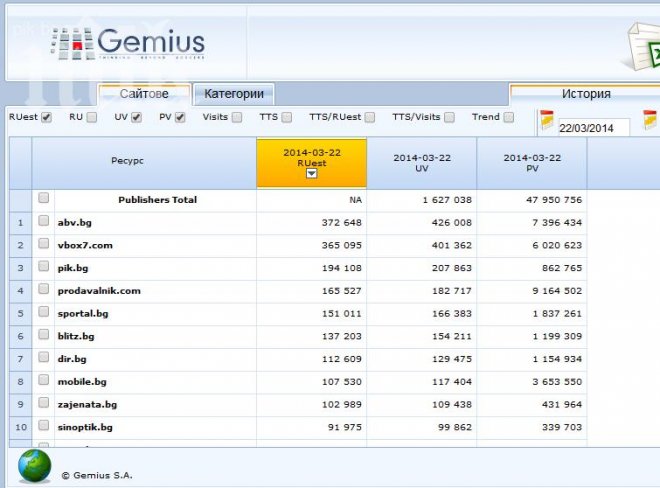Enable the Visits metric checkbox
This screenshot has width=660, height=488.
click(x=237, y=117)
